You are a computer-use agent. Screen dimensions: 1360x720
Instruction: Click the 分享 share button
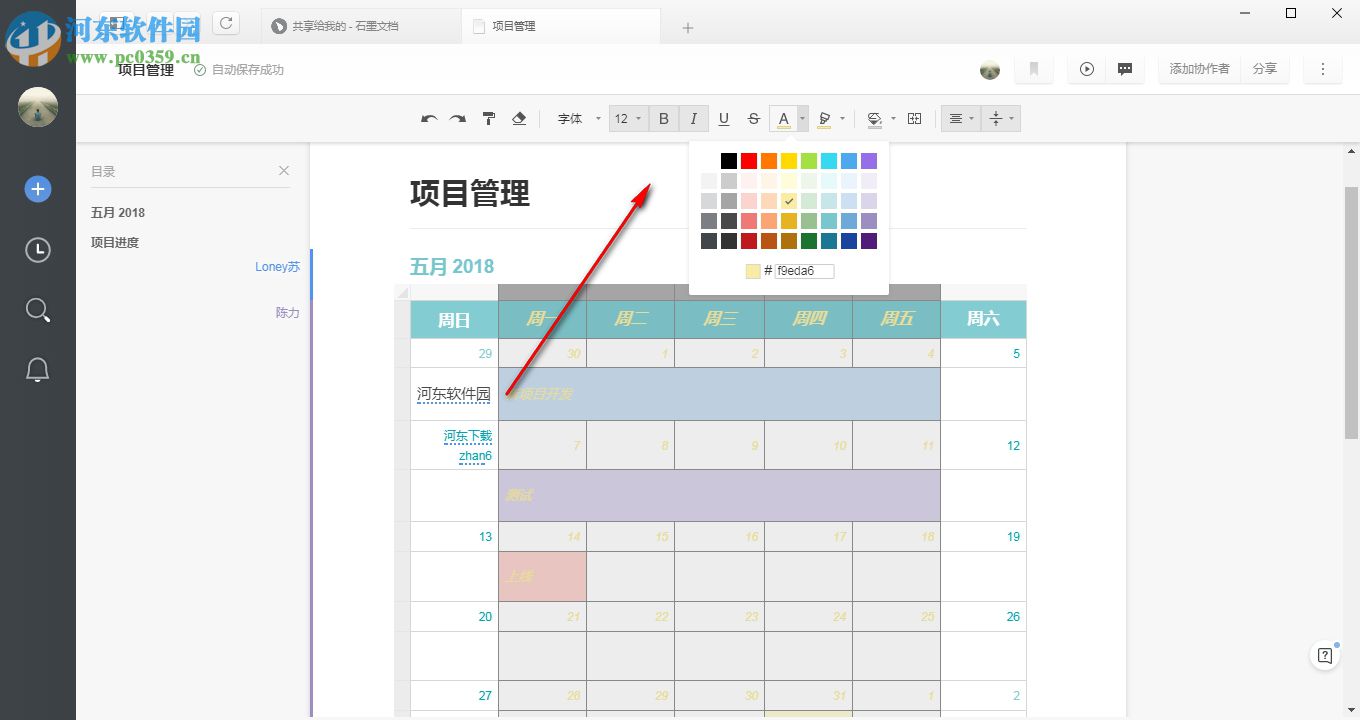1265,69
